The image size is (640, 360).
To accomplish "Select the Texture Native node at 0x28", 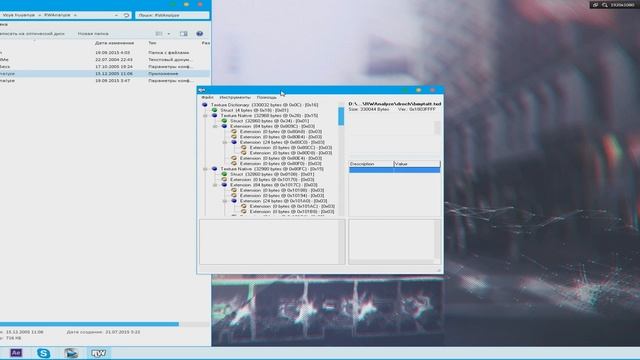I will click(269, 116).
